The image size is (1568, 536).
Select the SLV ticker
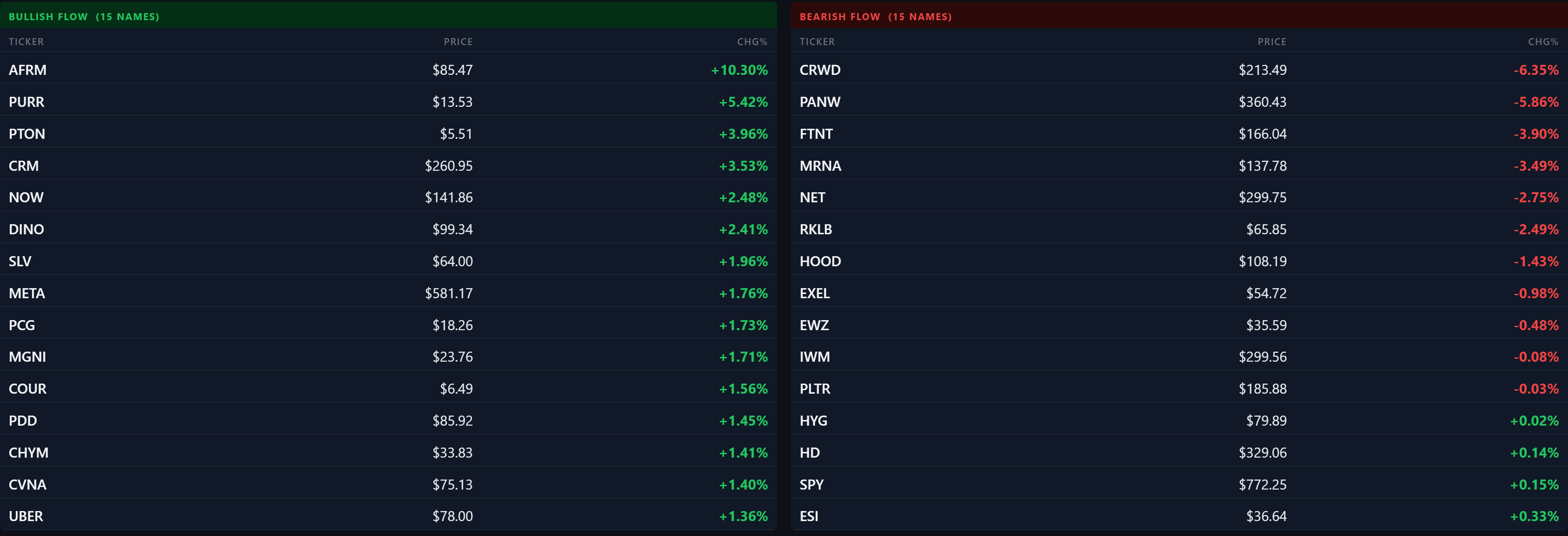pos(20,261)
